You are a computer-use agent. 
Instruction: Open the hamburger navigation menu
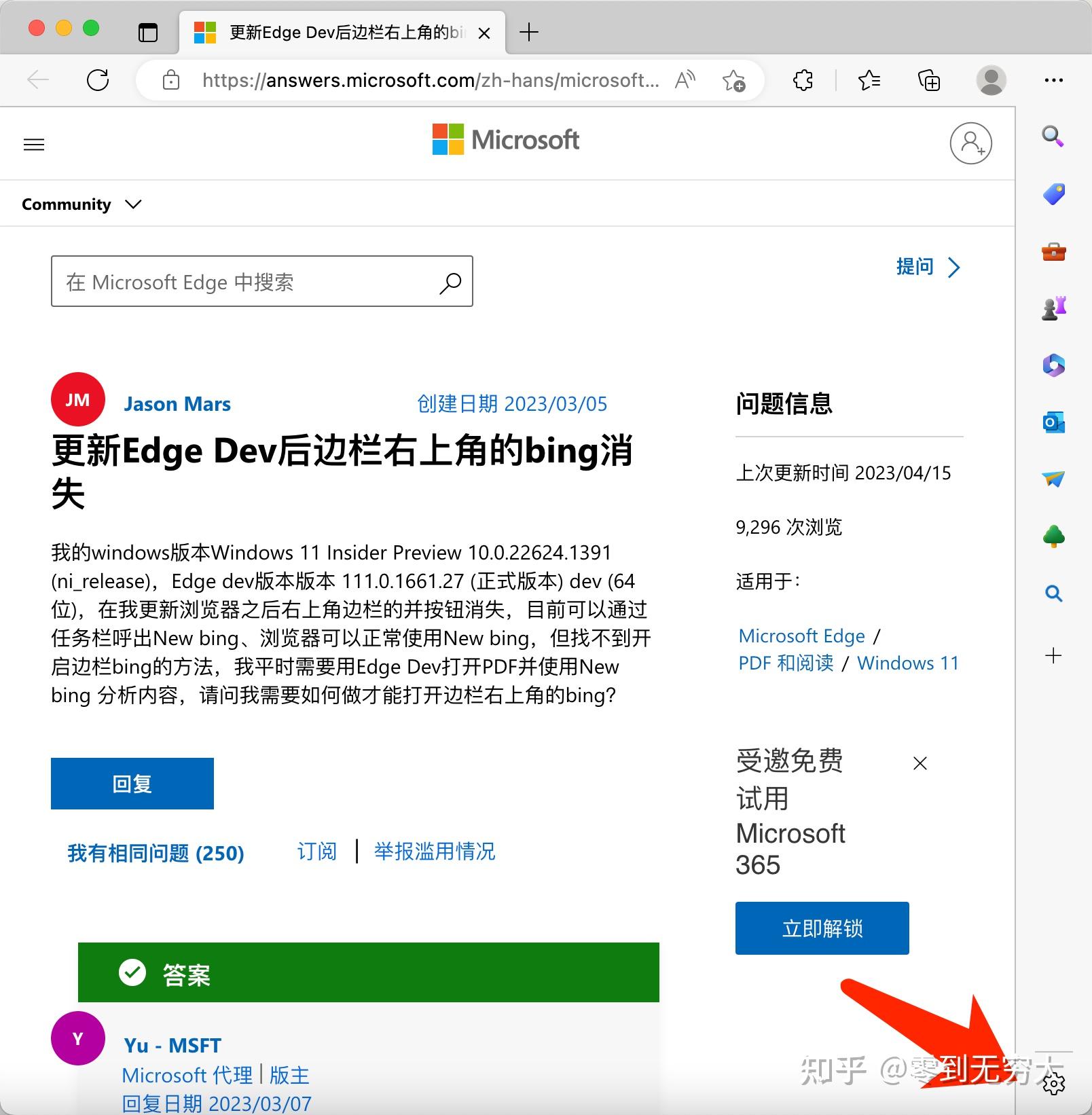tap(33, 144)
